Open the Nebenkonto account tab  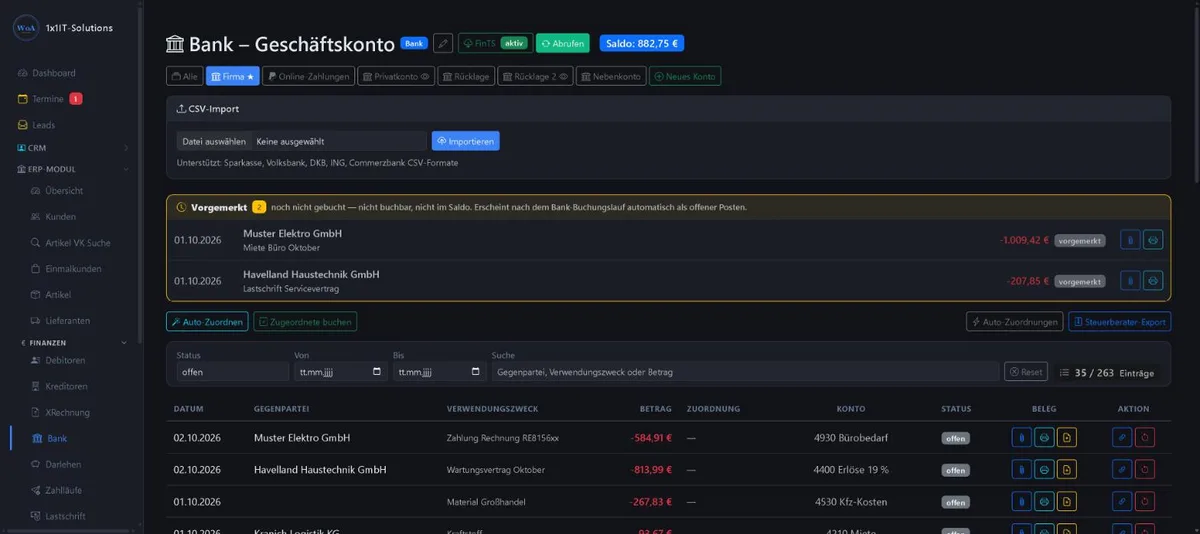point(610,76)
